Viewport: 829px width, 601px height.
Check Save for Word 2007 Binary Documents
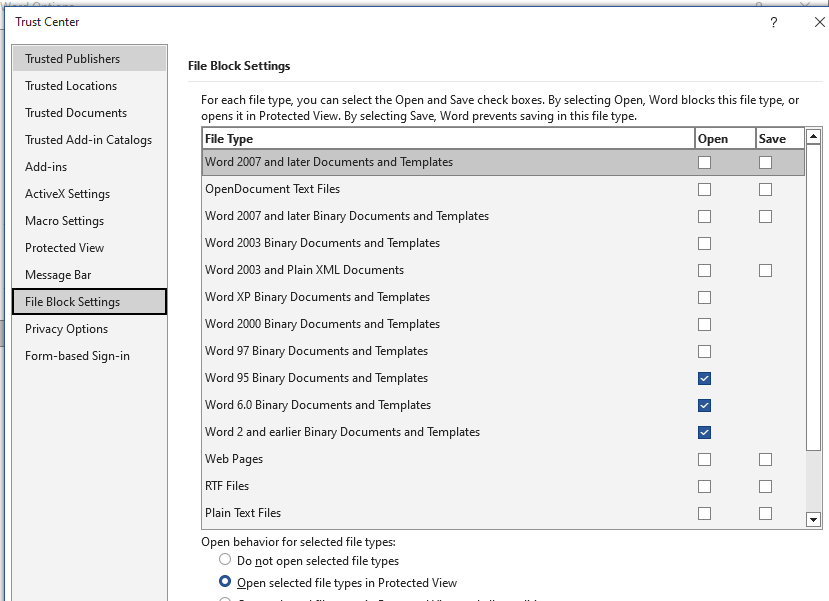(x=765, y=216)
